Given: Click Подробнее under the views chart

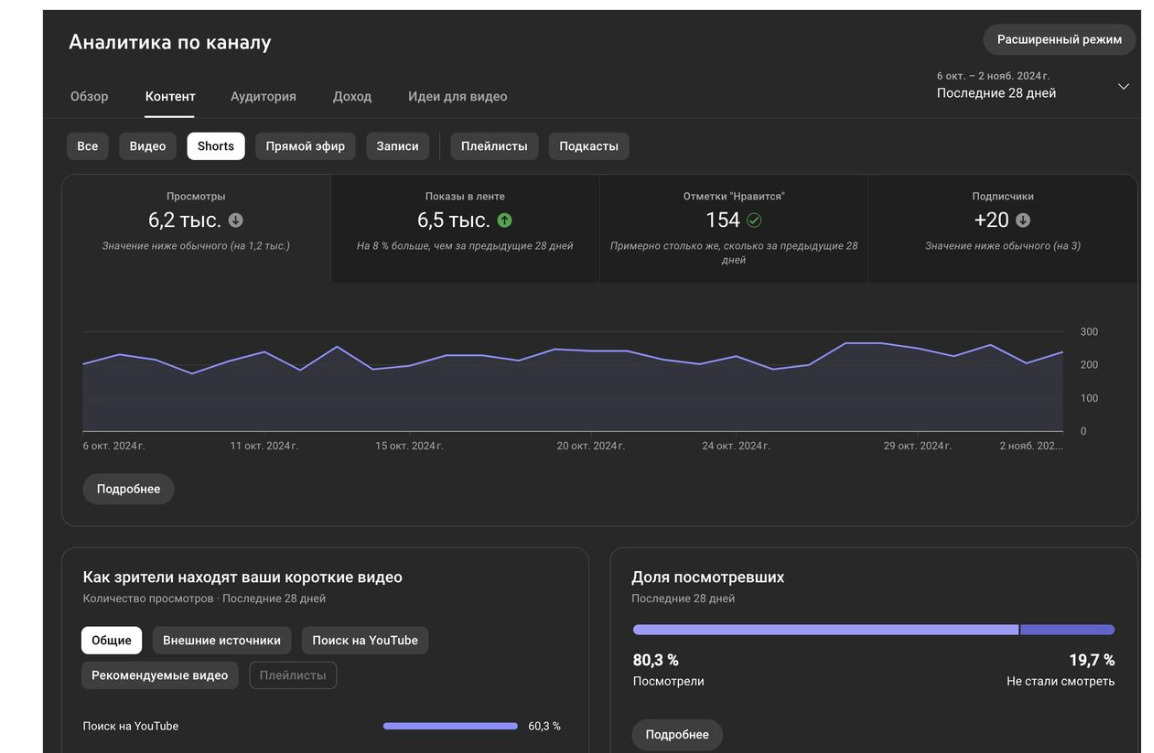Looking at the screenshot, I should 129,489.
